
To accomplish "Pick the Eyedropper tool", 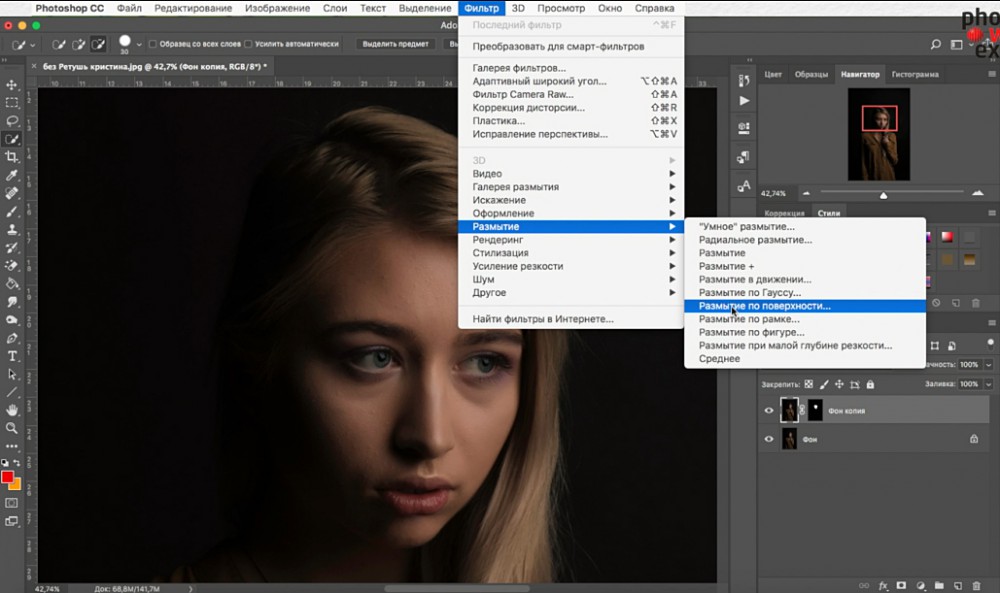I will (x=12, y=175).
